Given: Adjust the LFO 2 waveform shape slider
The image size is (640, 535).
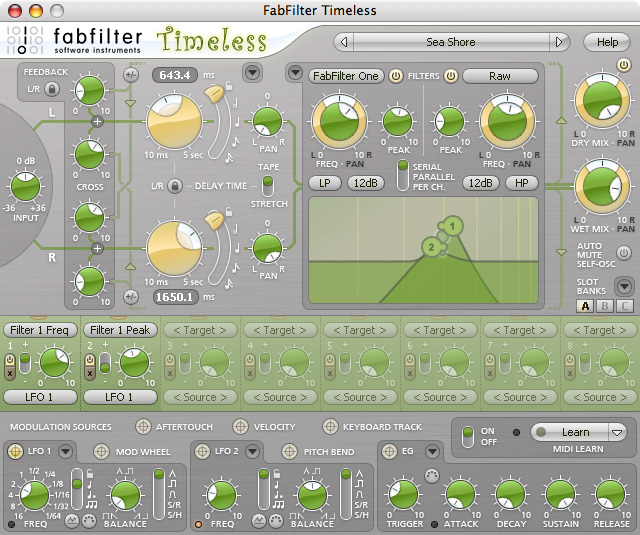Looking at the screenshot, I should (x=346, y=493).
